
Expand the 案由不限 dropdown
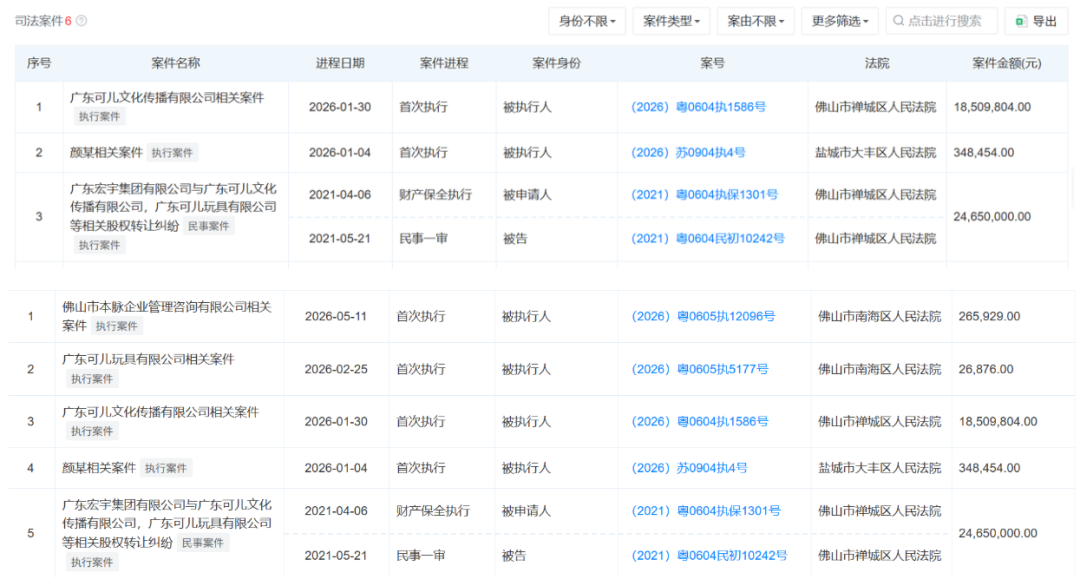point(756,21)
